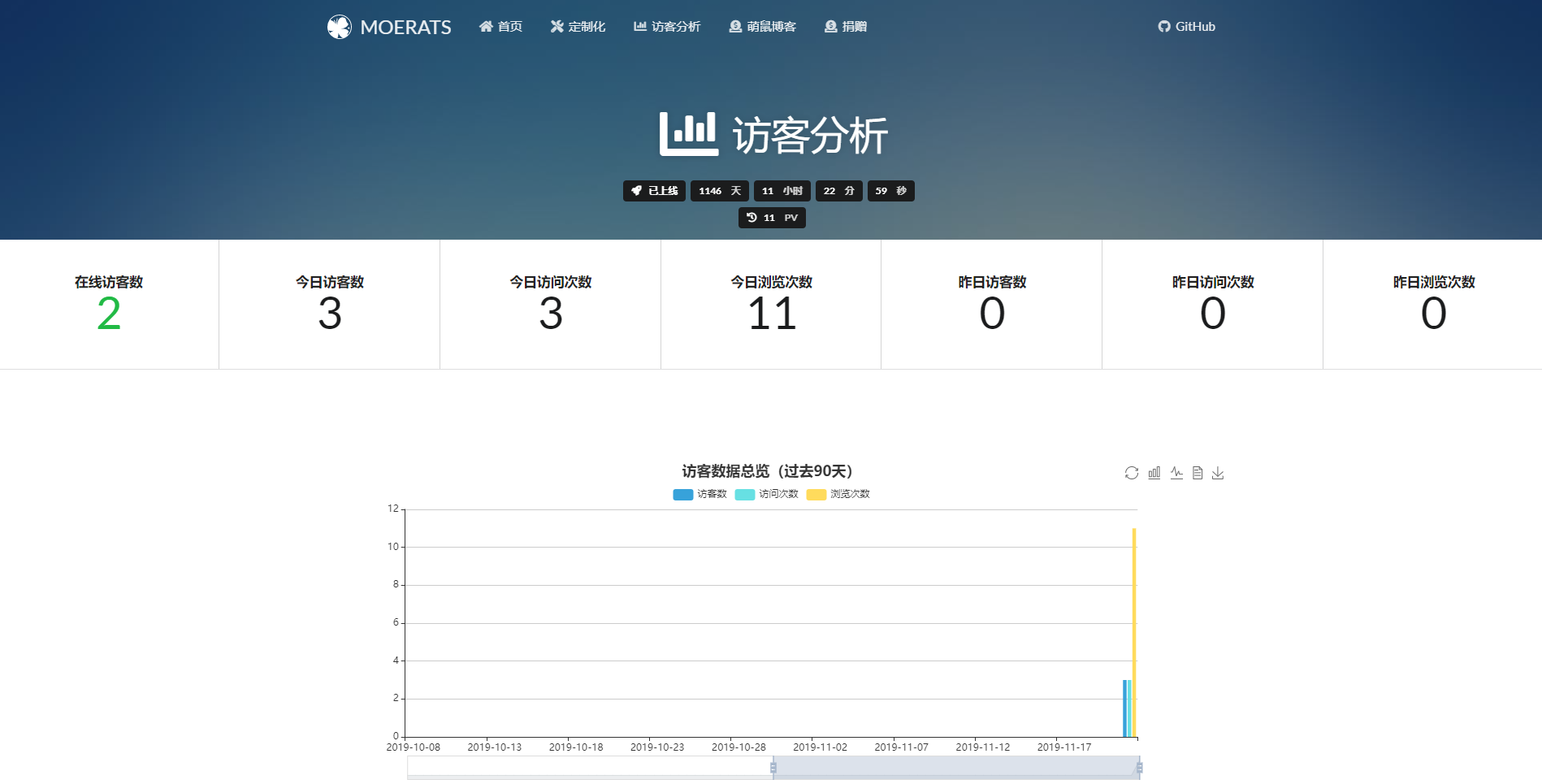Click the 已上线 rocket badge
This screenshot has width=1542, height=784.
(654, 191)
